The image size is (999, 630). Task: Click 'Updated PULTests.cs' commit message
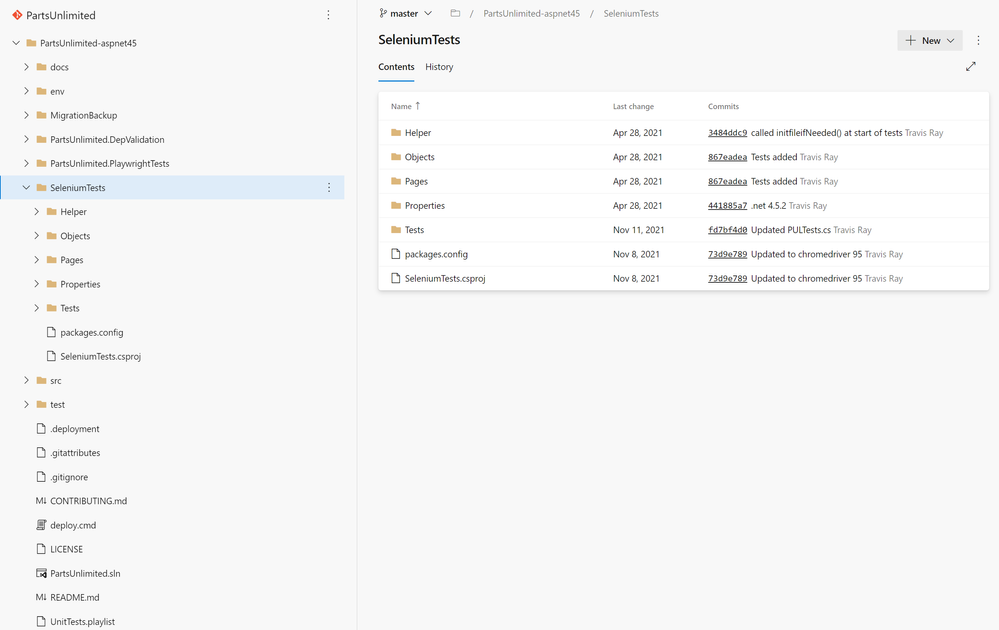coord(791,229)
